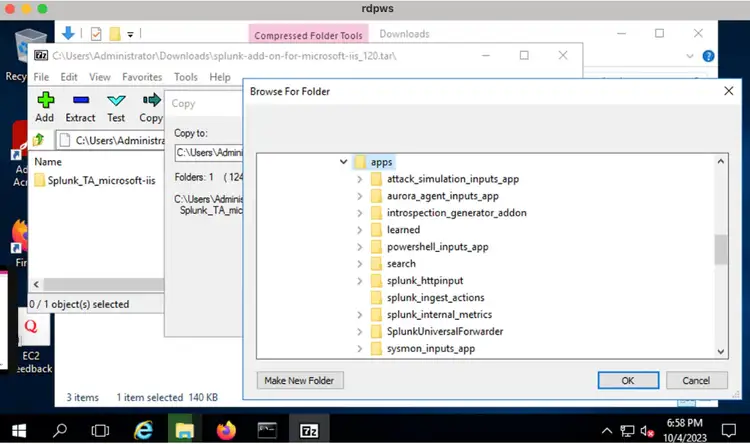Click the 7-Zip taskbar icon
Image resolution: width=750 pixels, height=444 pixels.
point(309,430)
